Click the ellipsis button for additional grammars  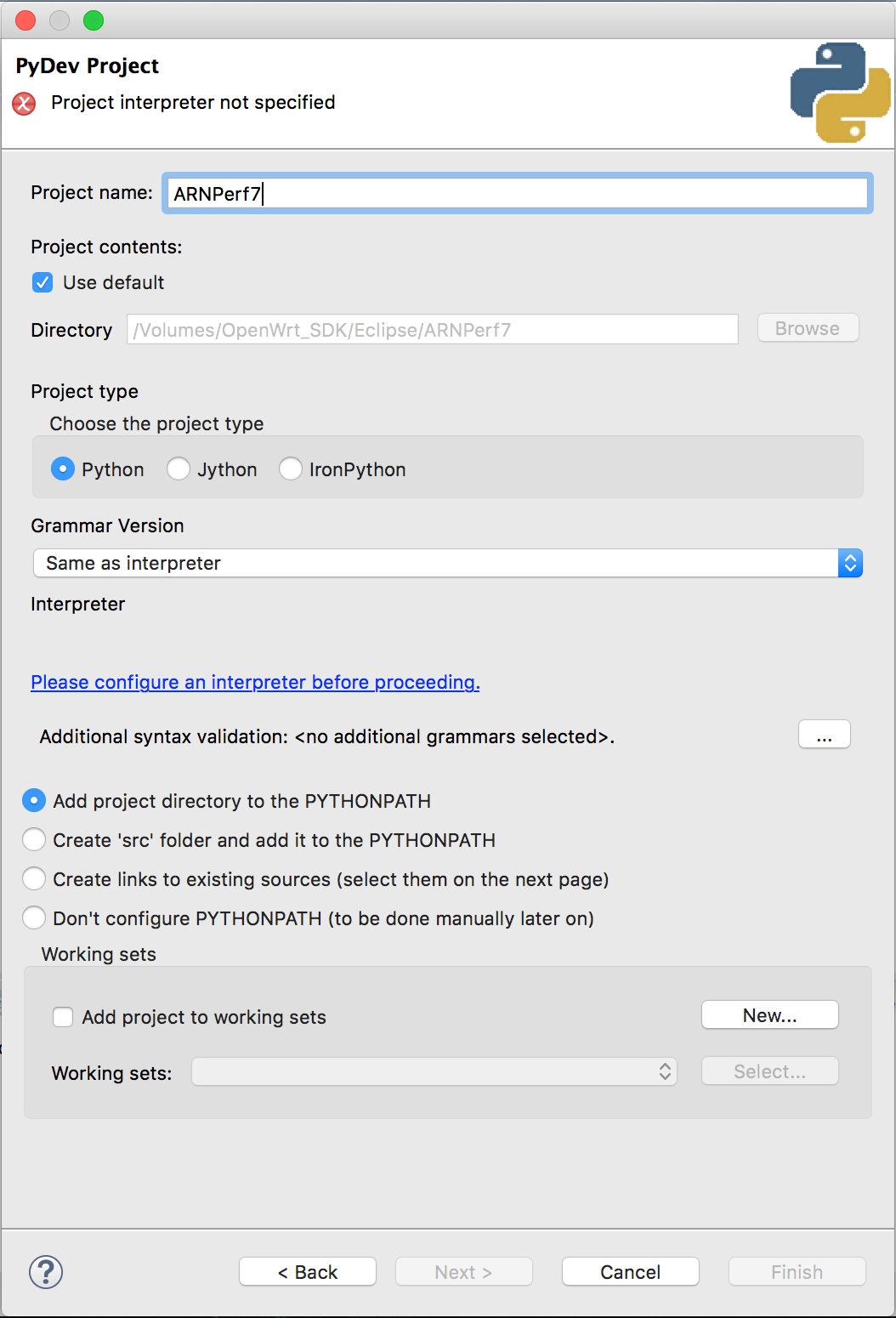tap(825, 735)
